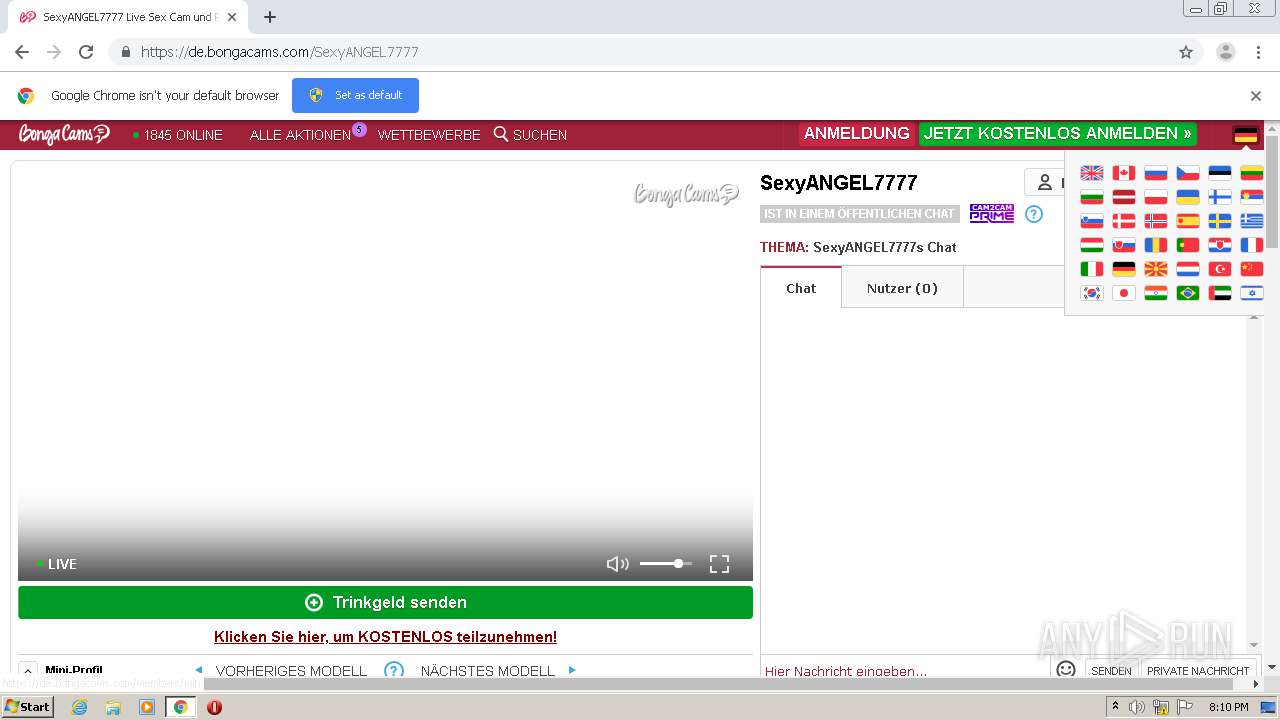The height and width of the screenshot is (720, 1280).
Task: Click Set as default browser button
Action: (355, 95)
